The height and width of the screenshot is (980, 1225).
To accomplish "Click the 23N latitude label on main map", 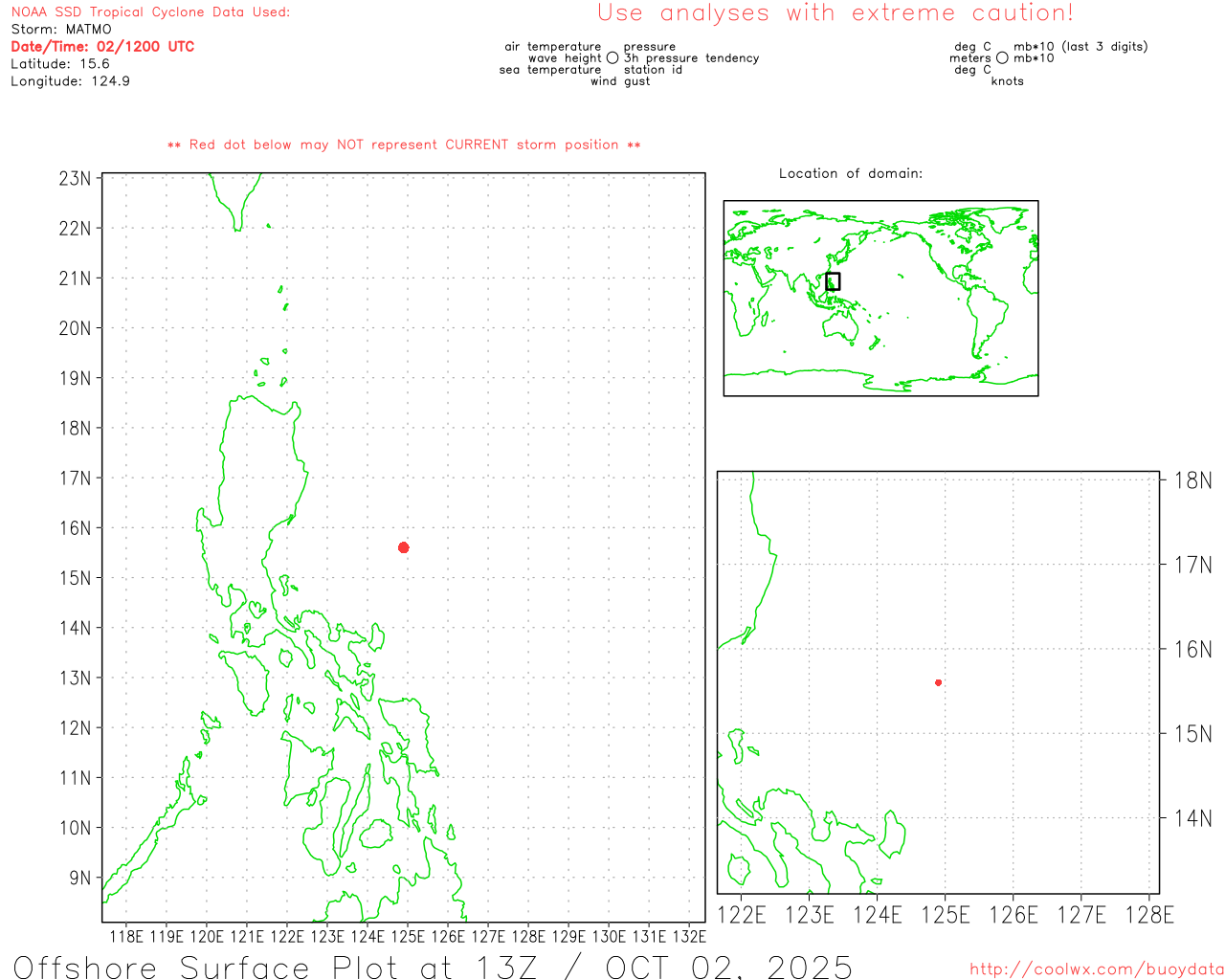I will (x=75, y=179).
